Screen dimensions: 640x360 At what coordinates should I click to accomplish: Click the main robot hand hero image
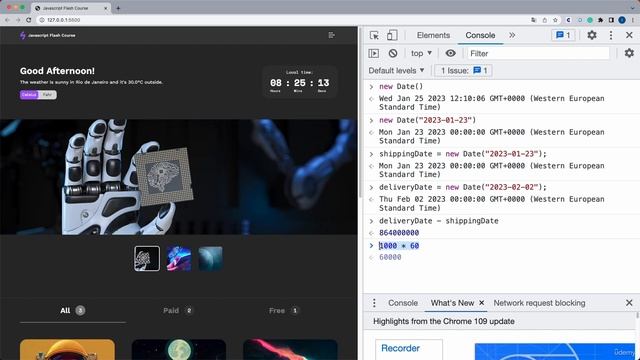(179, 177)
